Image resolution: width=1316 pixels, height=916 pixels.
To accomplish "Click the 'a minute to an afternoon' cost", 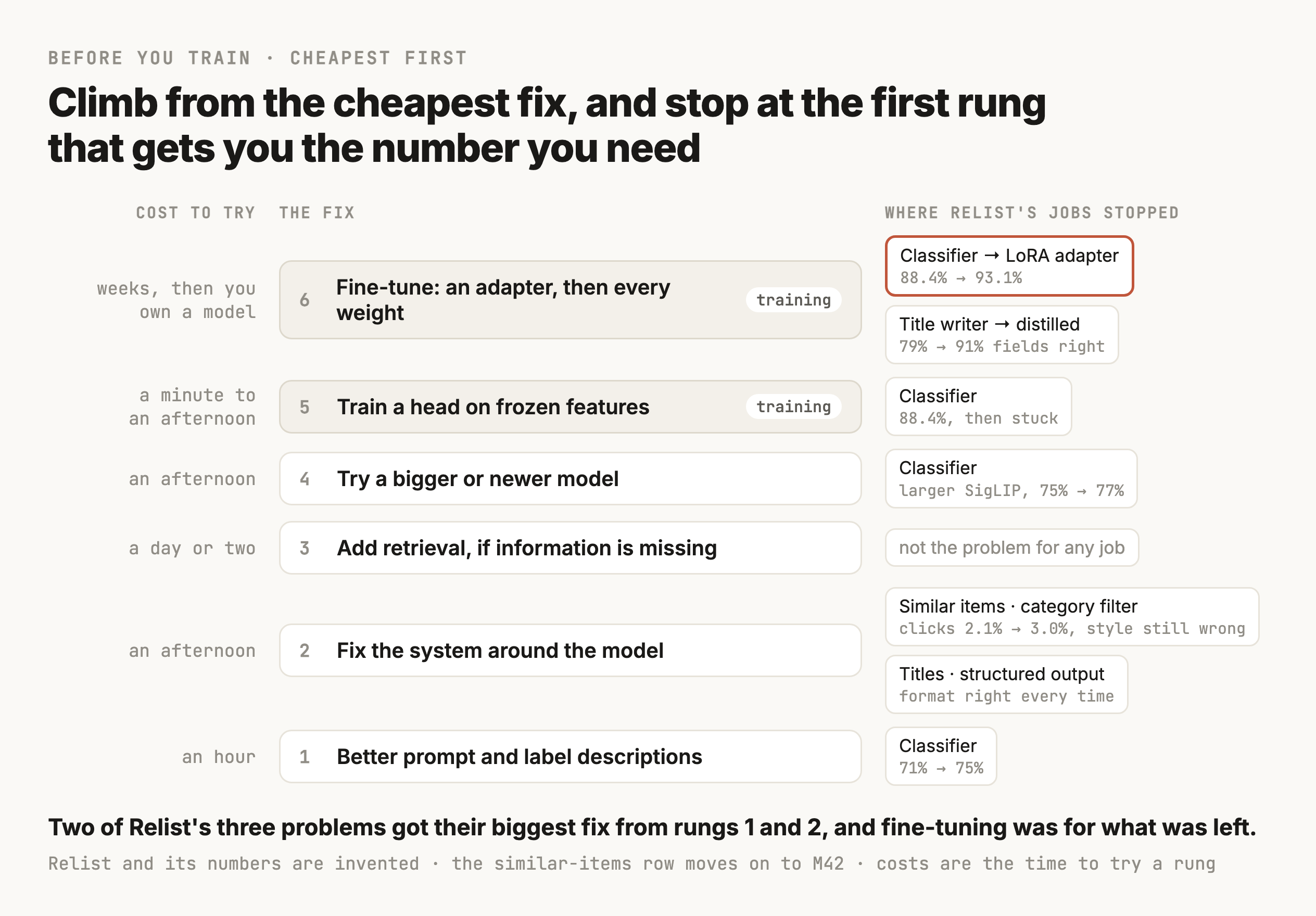I will coord(192,406).
